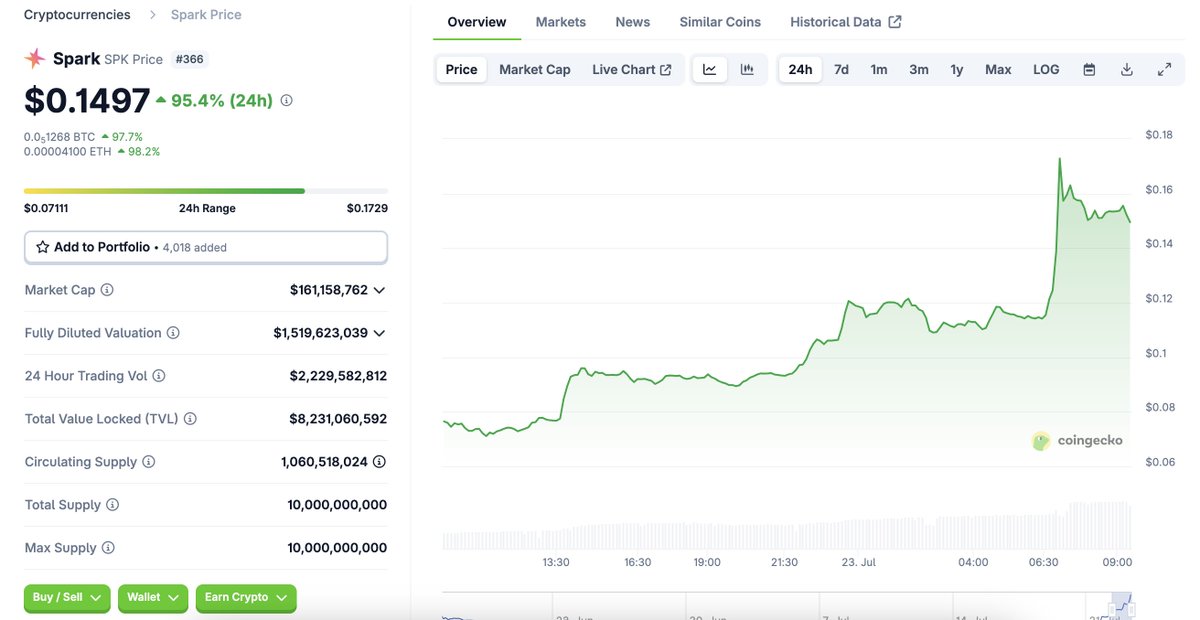Click the $0.1497 price text
1200x620 pixels.
[87, 100]
